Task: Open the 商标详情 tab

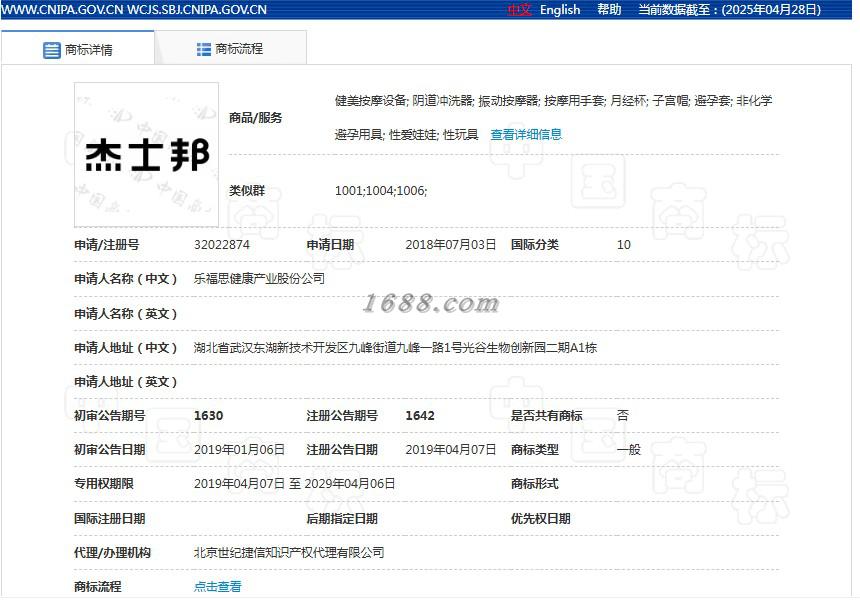Action: [x=78, y=49]
